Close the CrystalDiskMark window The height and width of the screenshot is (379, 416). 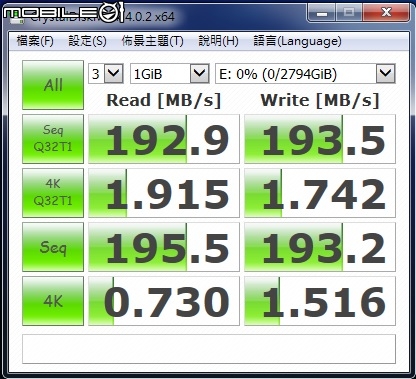(386, 13)
